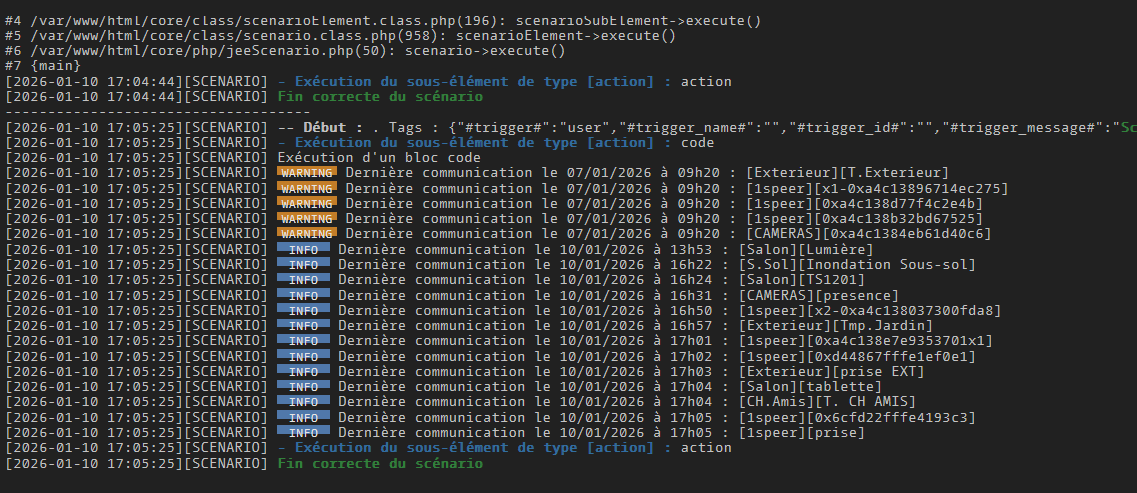The width and height of the screenshot is (1137, 493).
Task: Click INFO badge for CAMERAS presence line
Action: 303,295
